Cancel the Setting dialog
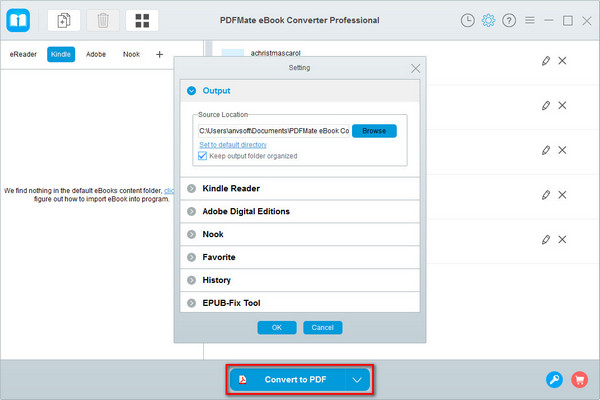The image size is (600, 400). tap(323, 328)
